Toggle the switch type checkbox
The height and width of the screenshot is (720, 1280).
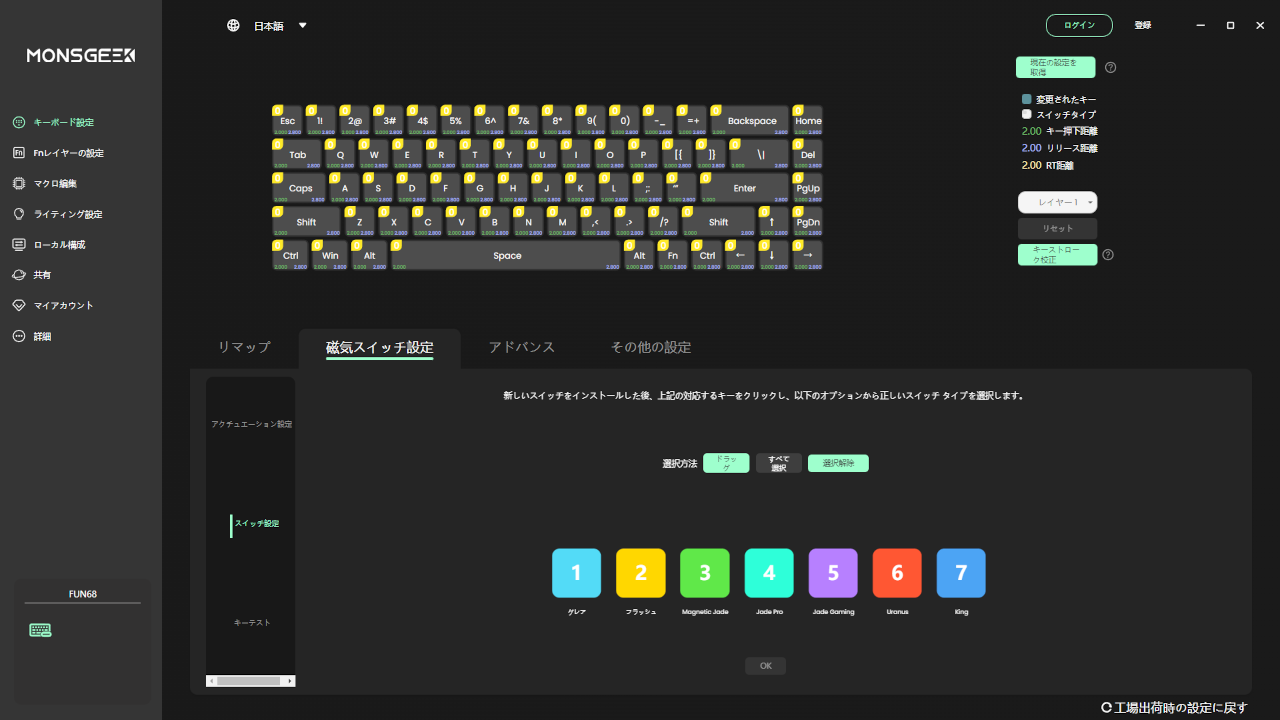1026,115
